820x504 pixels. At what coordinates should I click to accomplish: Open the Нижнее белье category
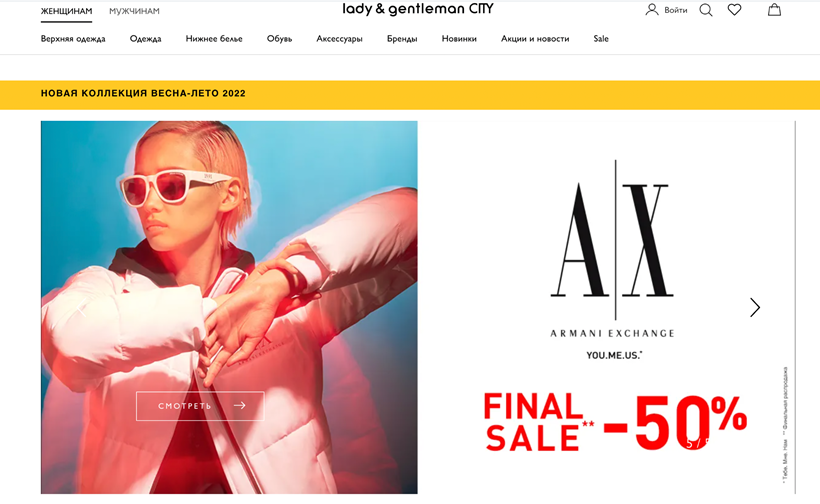point(214,39)
